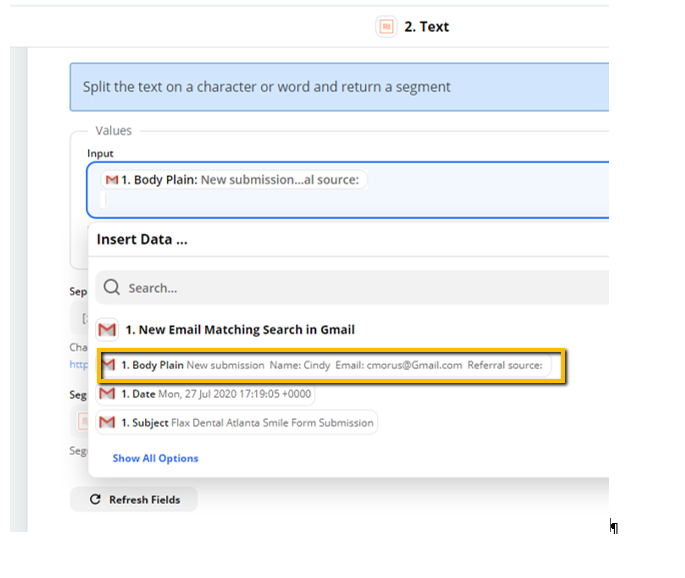The image size is (685, 578).
Task: Select Subject Flax Dental Atlanta option
Action: point(236,422)
